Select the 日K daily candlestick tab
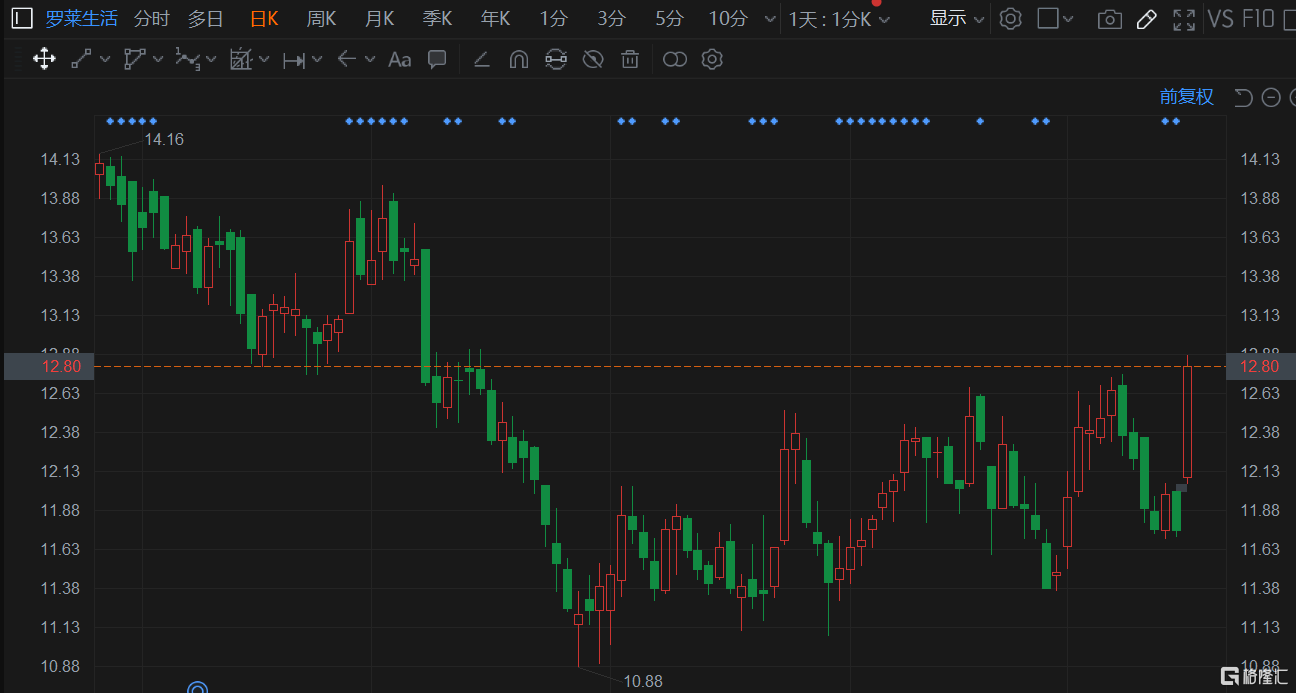Screen dimensions: 1296x693 coord(264,19)
